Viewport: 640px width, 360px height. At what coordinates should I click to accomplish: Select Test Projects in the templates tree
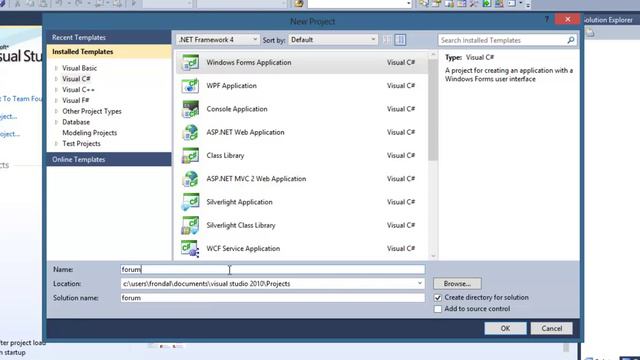pos(81,144)
